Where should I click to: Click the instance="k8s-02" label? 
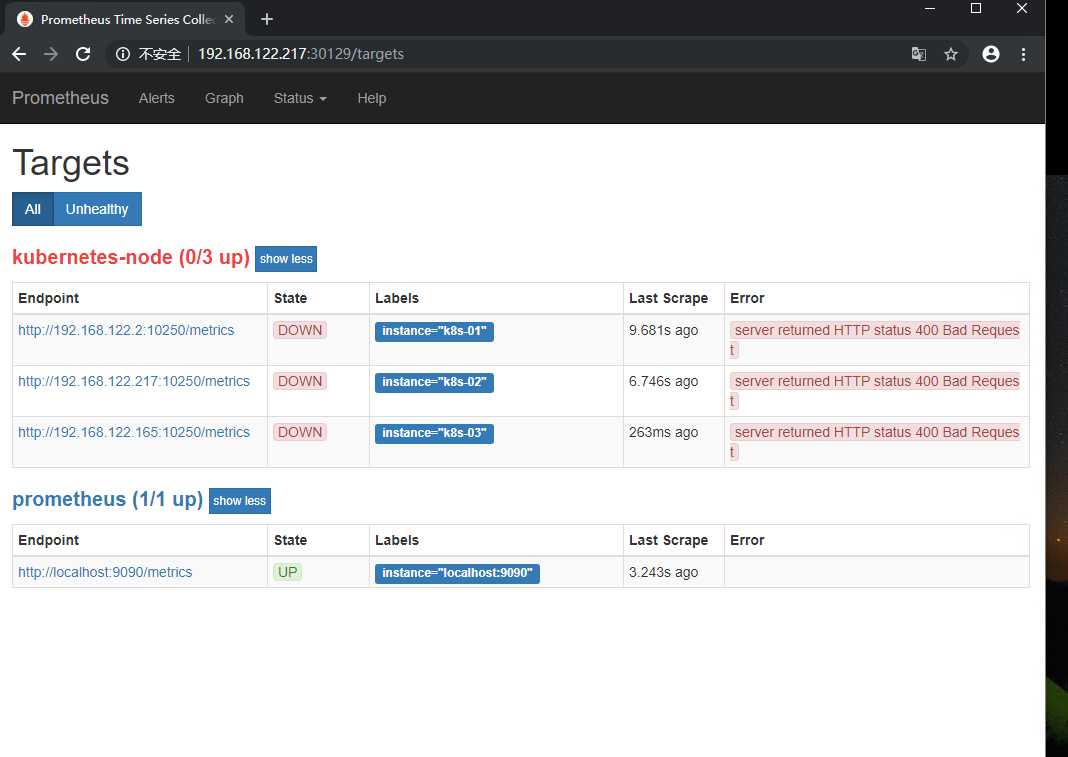pos(435,382)
